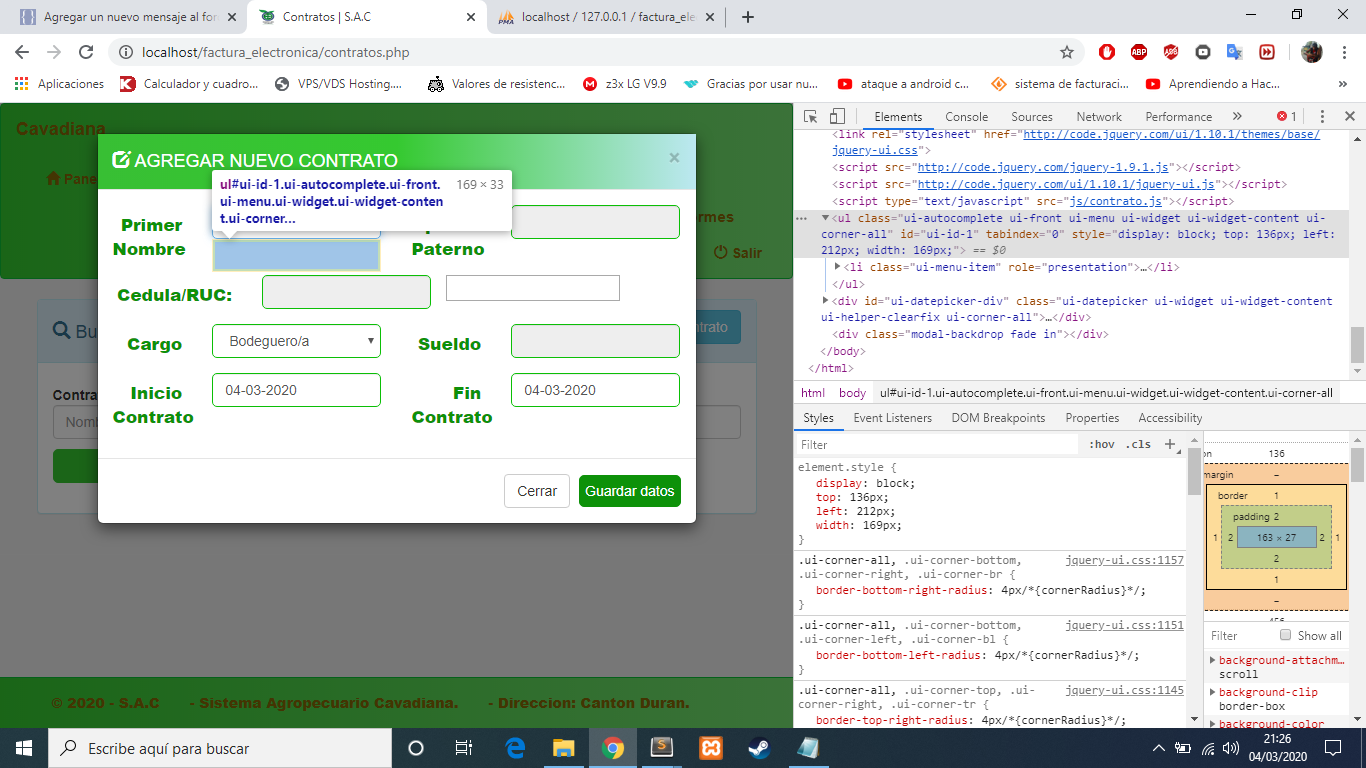Switch to Network tab

1099,117
